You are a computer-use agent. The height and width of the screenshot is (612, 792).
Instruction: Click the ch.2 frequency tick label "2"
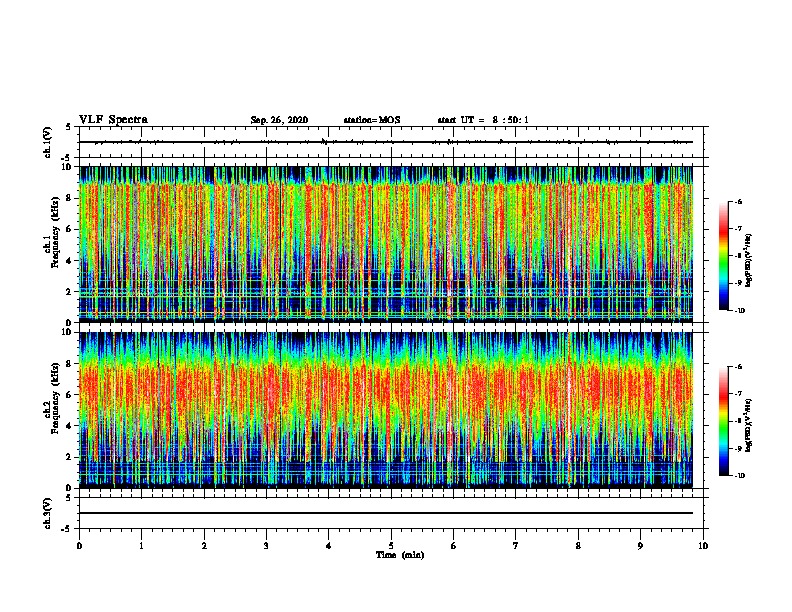69,457
